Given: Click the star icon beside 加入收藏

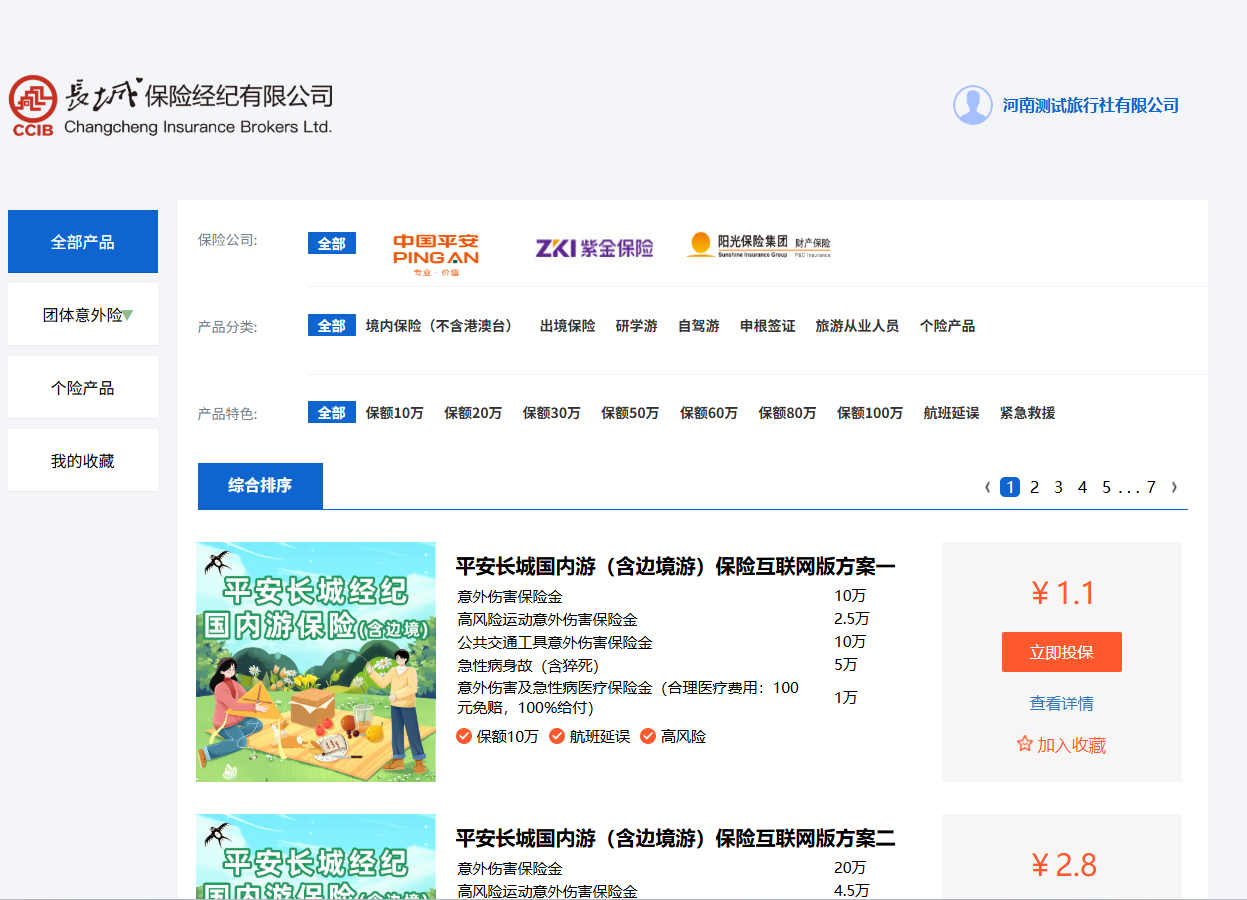Looking at the screenshot, I should pos(1024,744).
